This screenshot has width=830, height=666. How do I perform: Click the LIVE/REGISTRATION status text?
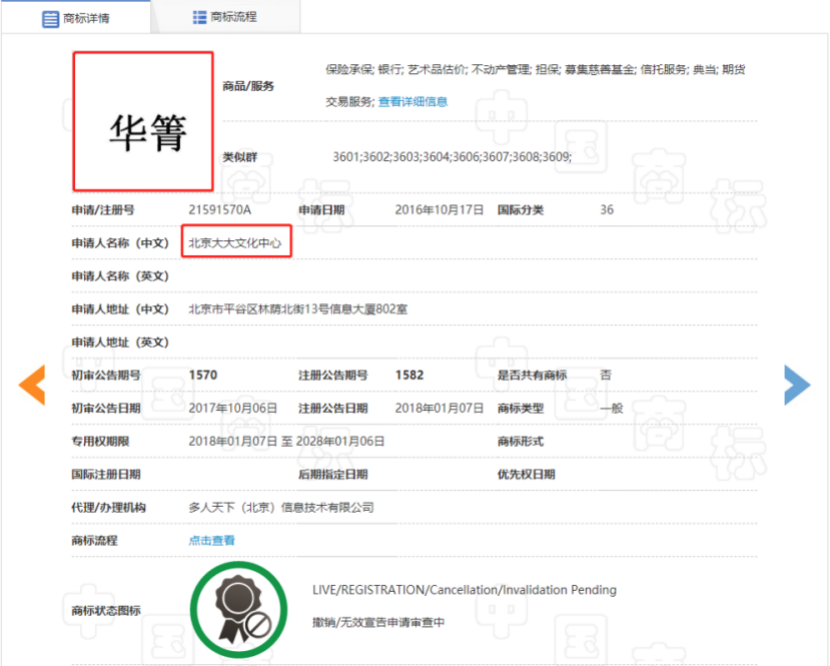click(x=464, y=590)
